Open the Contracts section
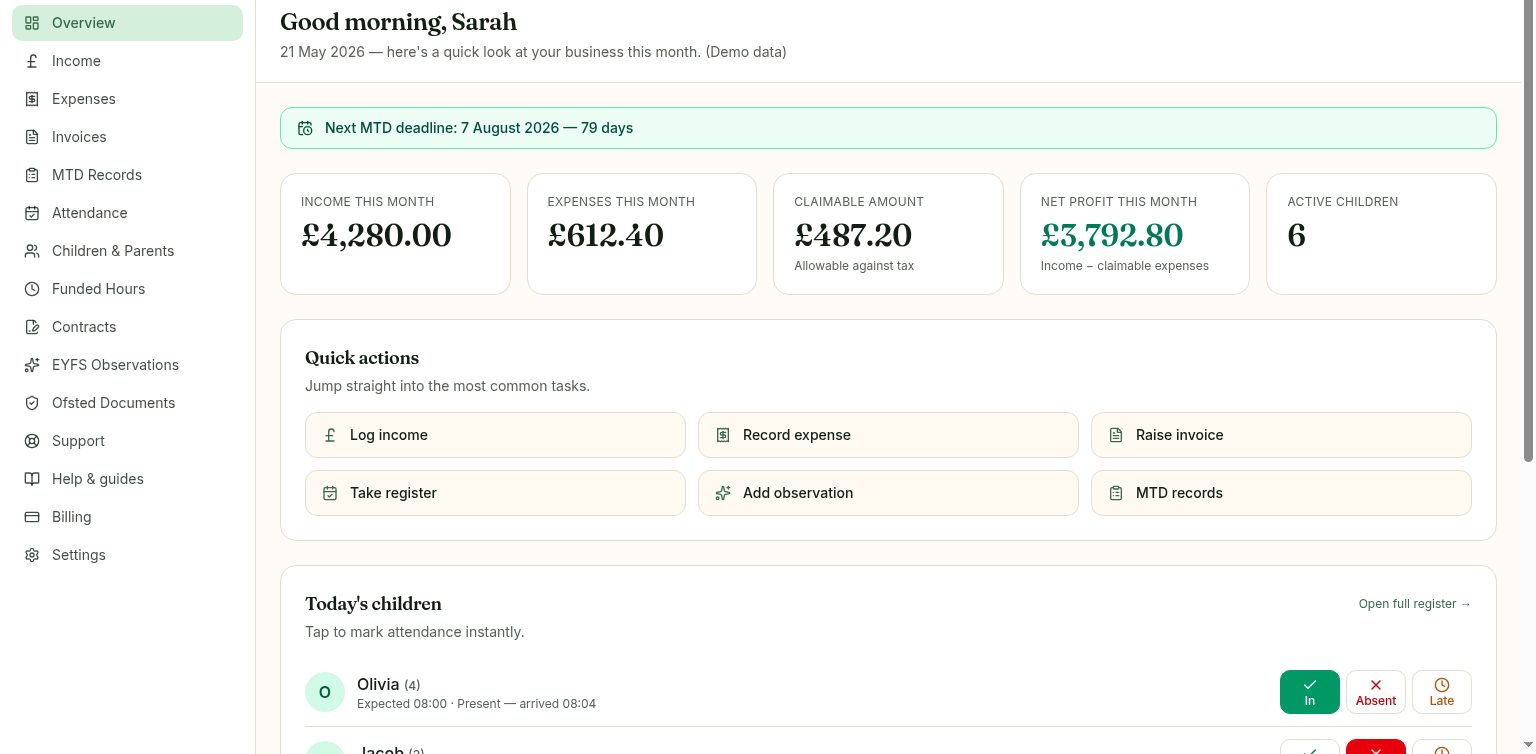Screen dimensions: 1536x754 [x=127, y=327]
